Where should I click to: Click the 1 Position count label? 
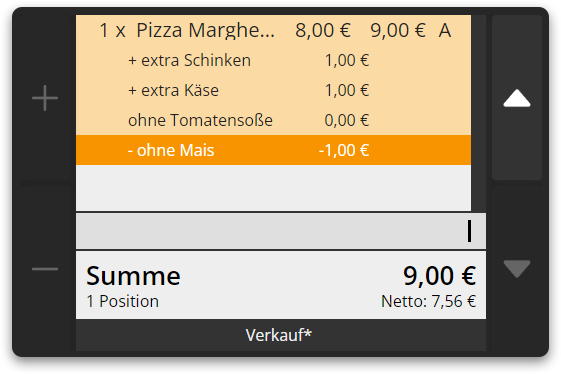[122, 301]
